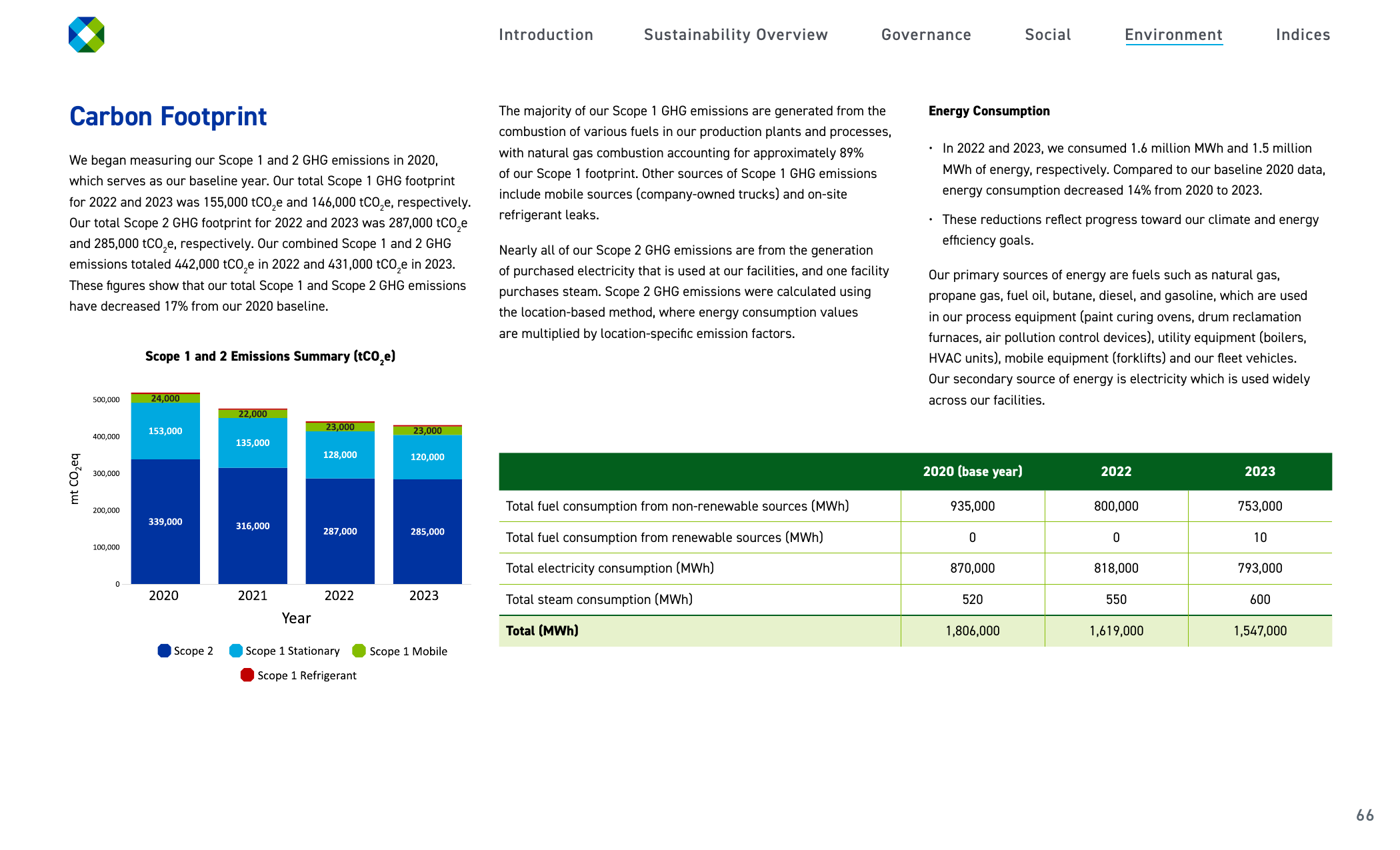Click the Scope 1 Stationary legend swatch
Image resolution: width=1400 pixels, height=850 pixels.
tap(236, 651)
